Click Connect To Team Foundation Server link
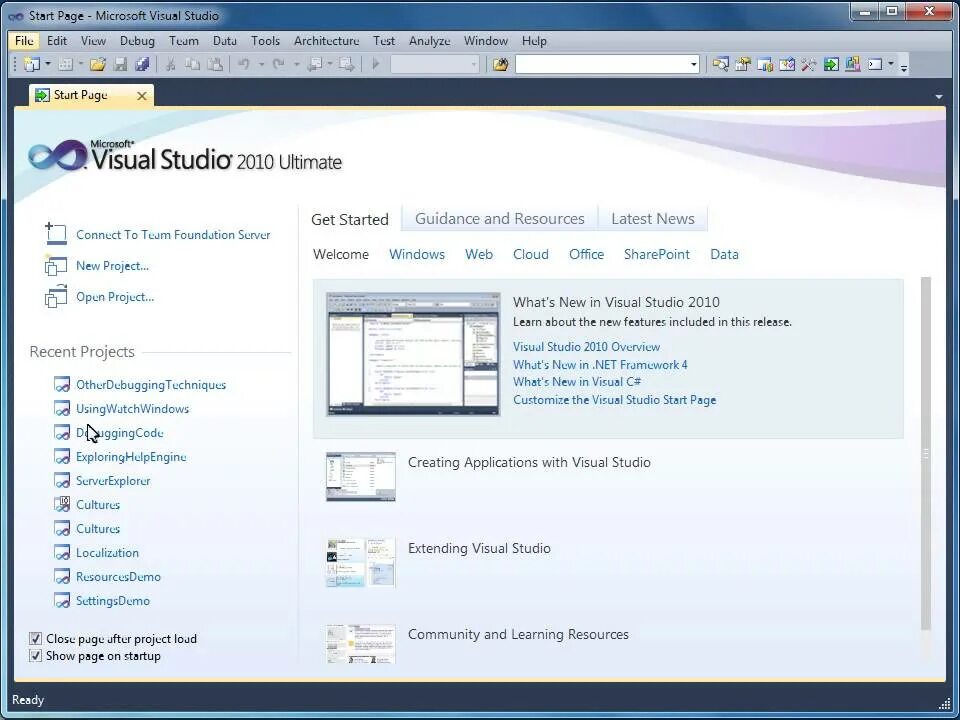This screenshot has width=960, height=720. (x=173, y=235)
